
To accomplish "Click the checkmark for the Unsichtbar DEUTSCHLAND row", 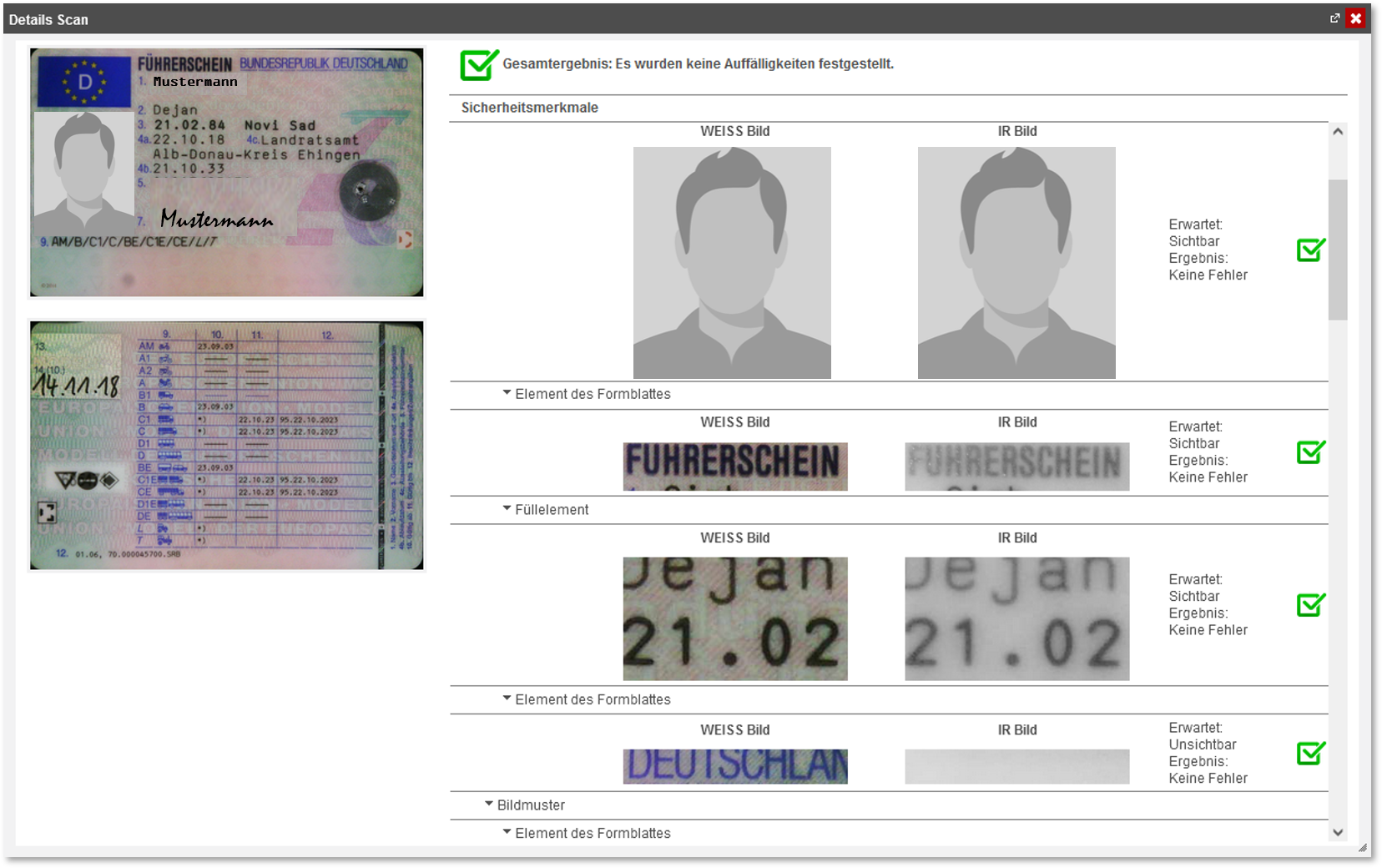I will point(1310,753).
